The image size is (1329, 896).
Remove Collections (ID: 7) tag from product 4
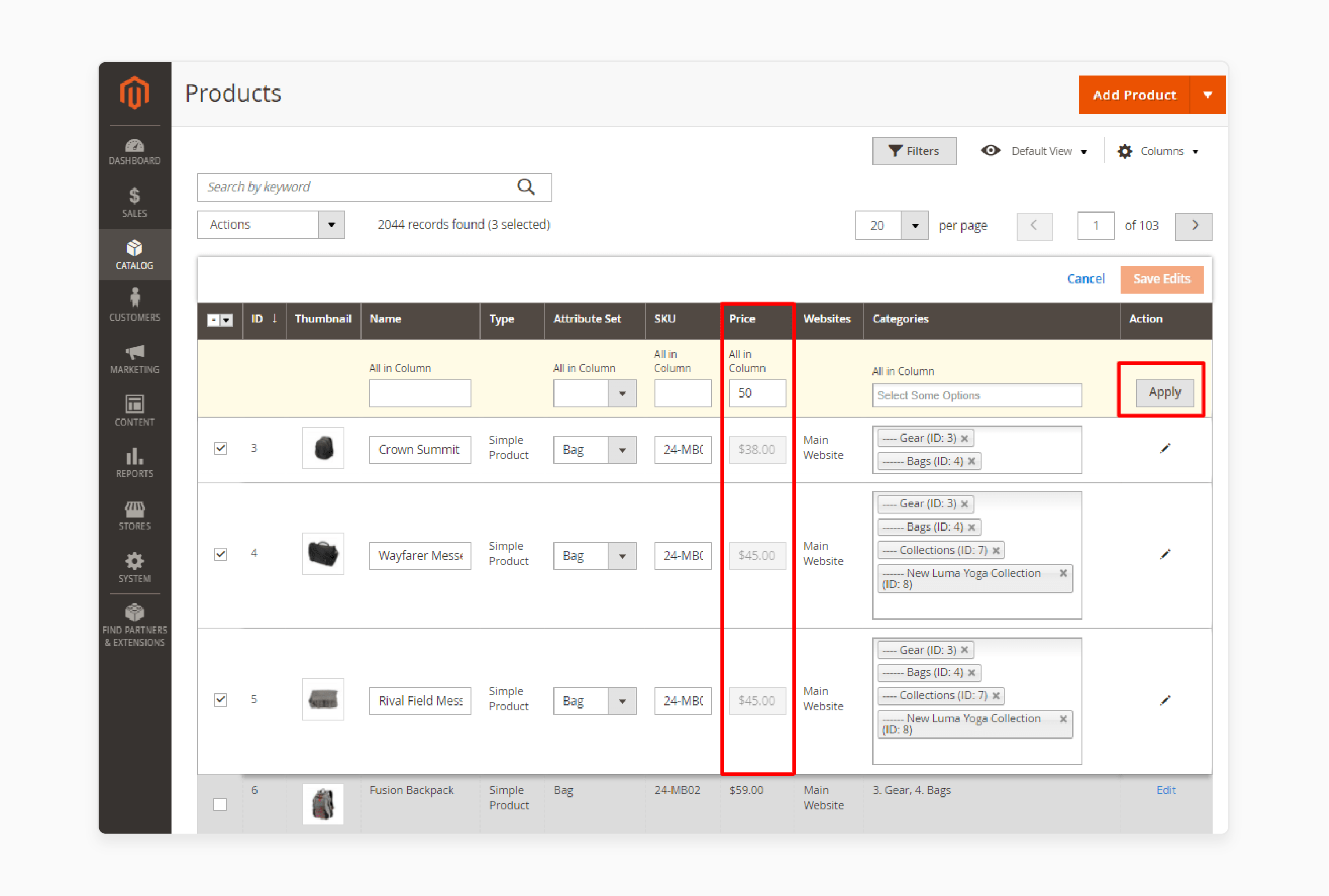coord(996,550)
